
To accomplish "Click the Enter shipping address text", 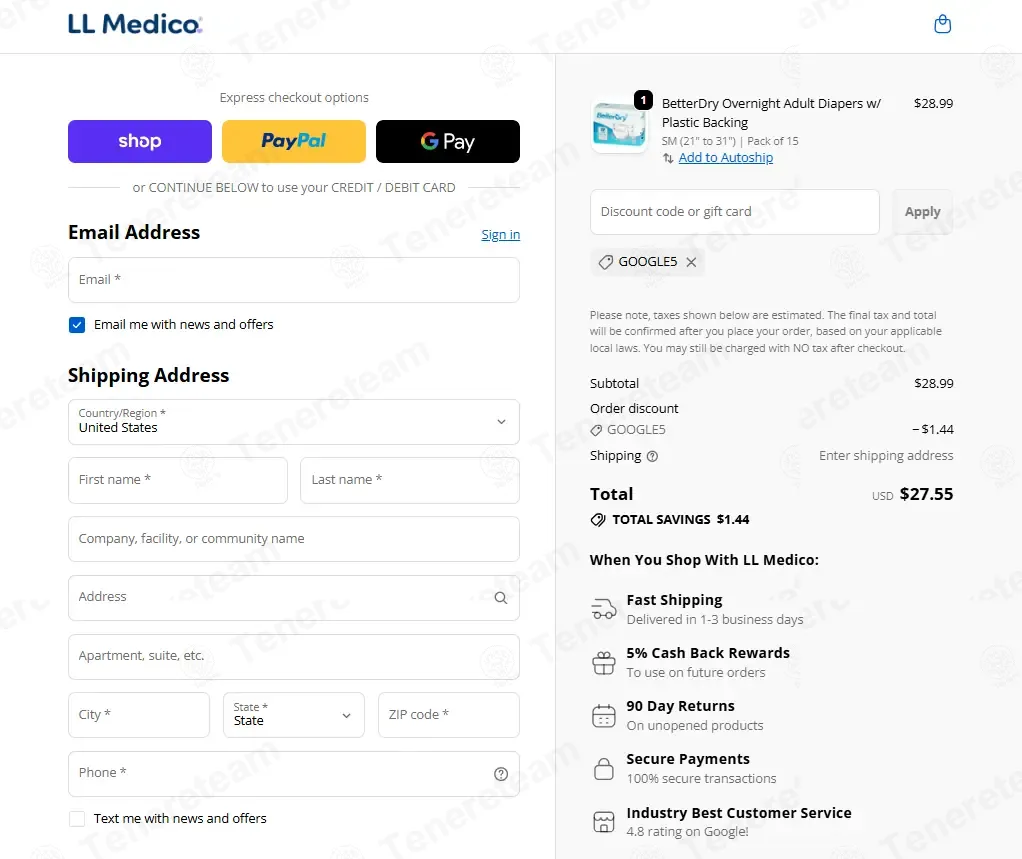I will tap(886, 456).
